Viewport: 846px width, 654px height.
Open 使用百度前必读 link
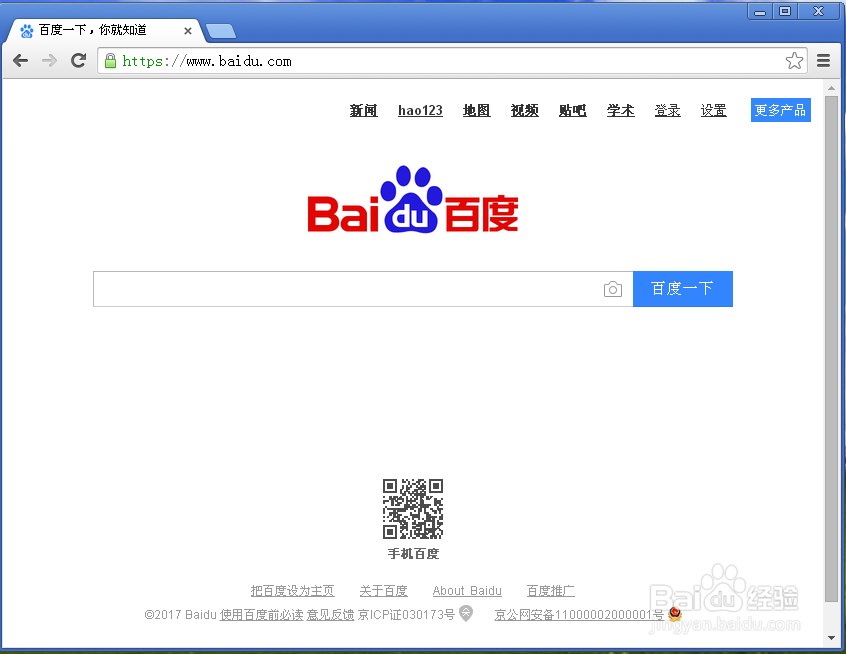point(262,615)
